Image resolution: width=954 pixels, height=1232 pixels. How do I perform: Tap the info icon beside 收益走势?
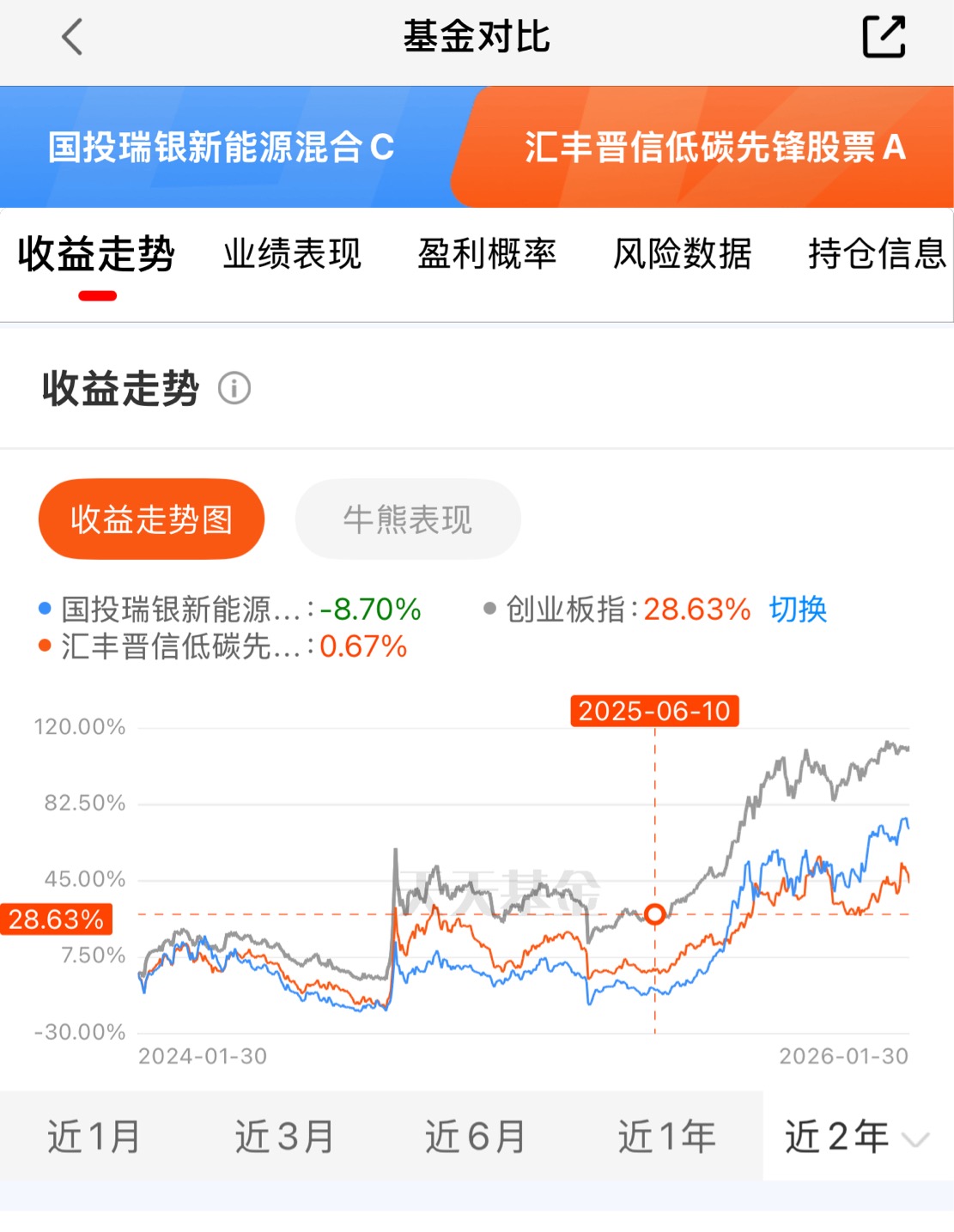click(234, 389)
